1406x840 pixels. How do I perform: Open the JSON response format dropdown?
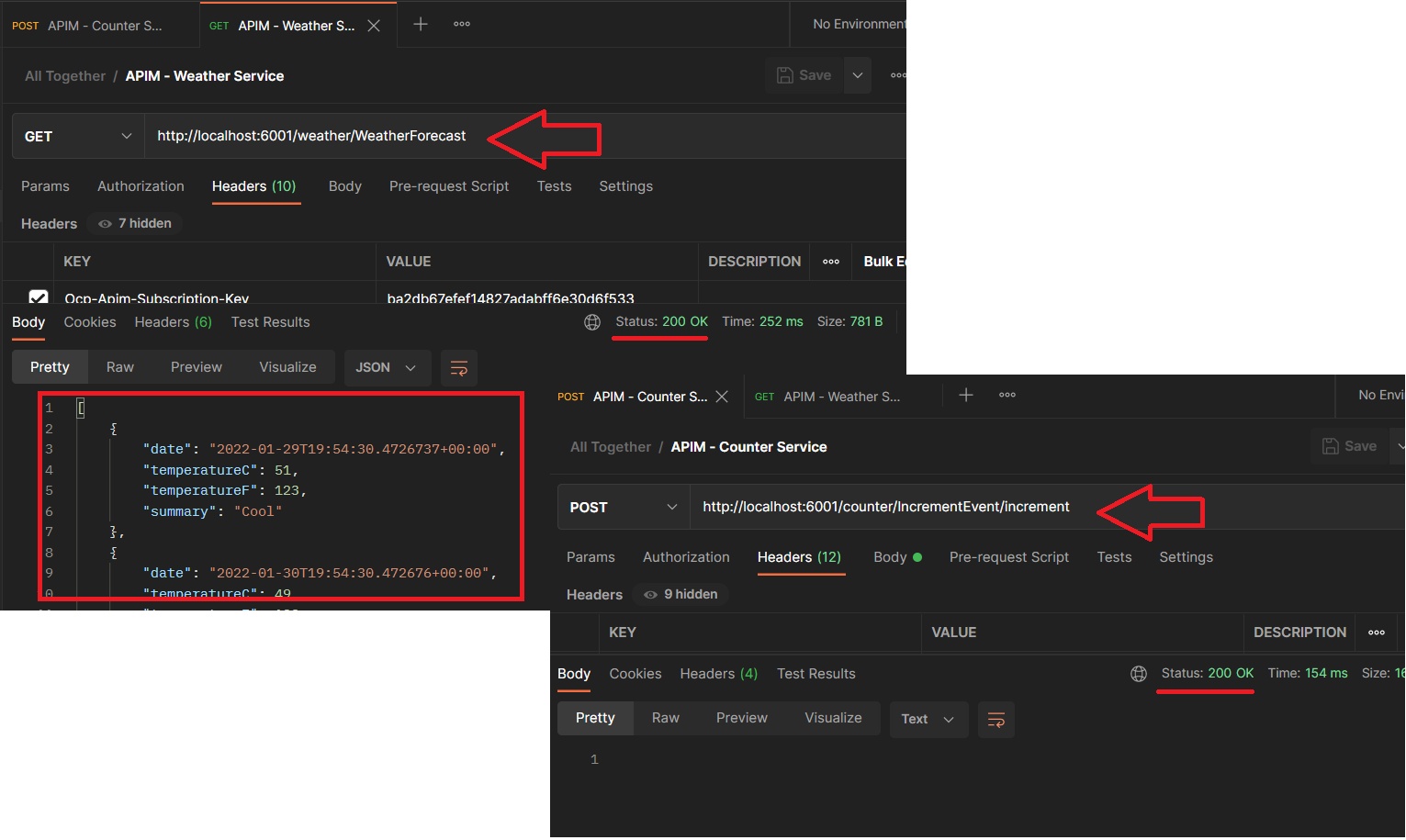(x=386, y=368)
